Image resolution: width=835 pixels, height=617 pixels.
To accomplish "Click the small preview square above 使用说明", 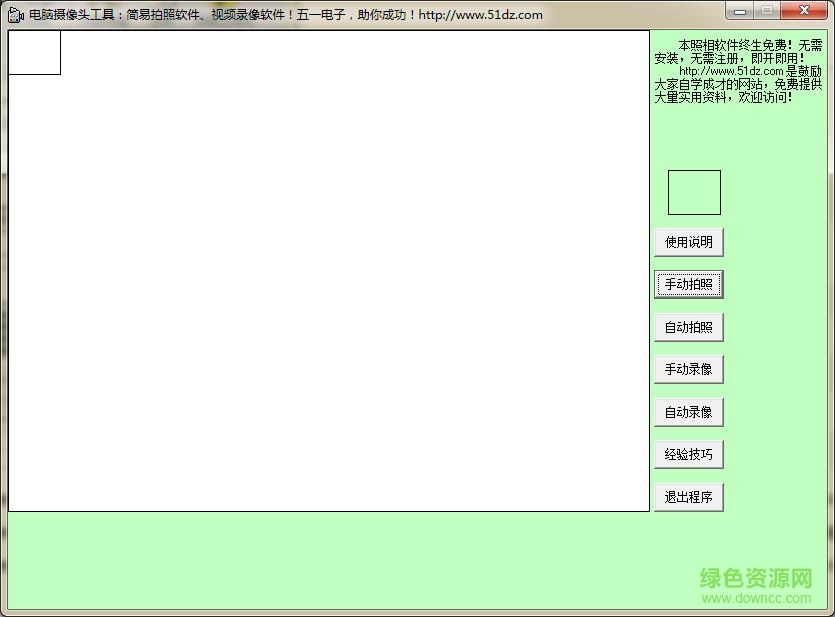I will point(694,192).
